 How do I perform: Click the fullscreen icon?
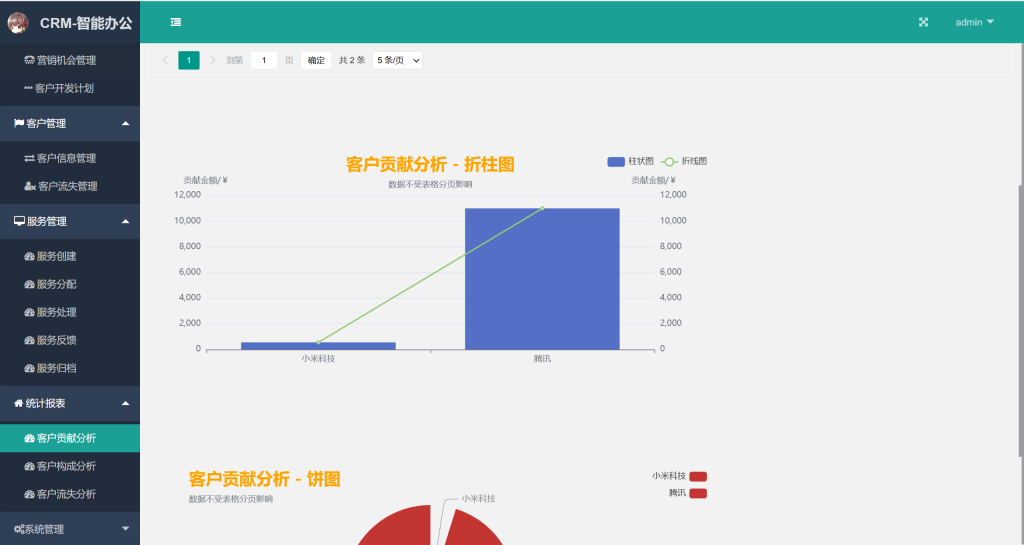(923, 22)
